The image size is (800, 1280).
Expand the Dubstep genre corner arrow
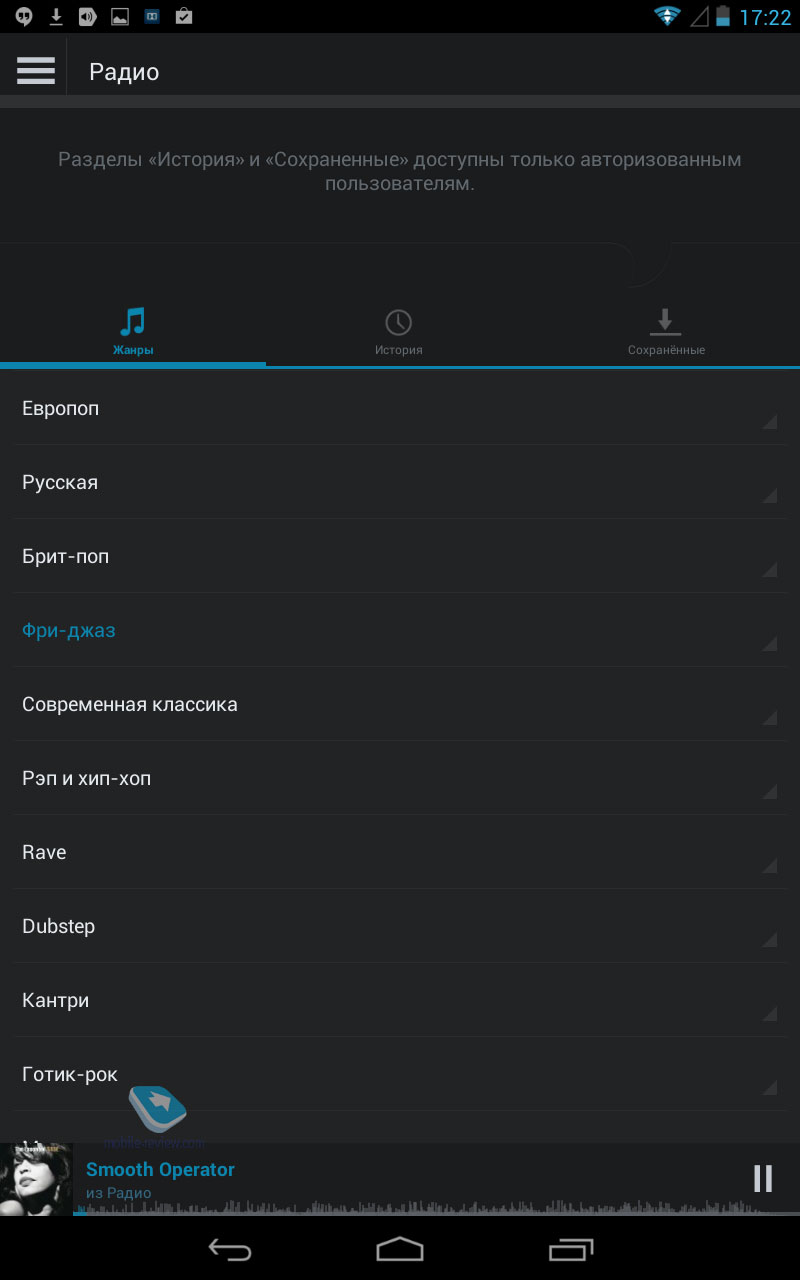point(770,940)
